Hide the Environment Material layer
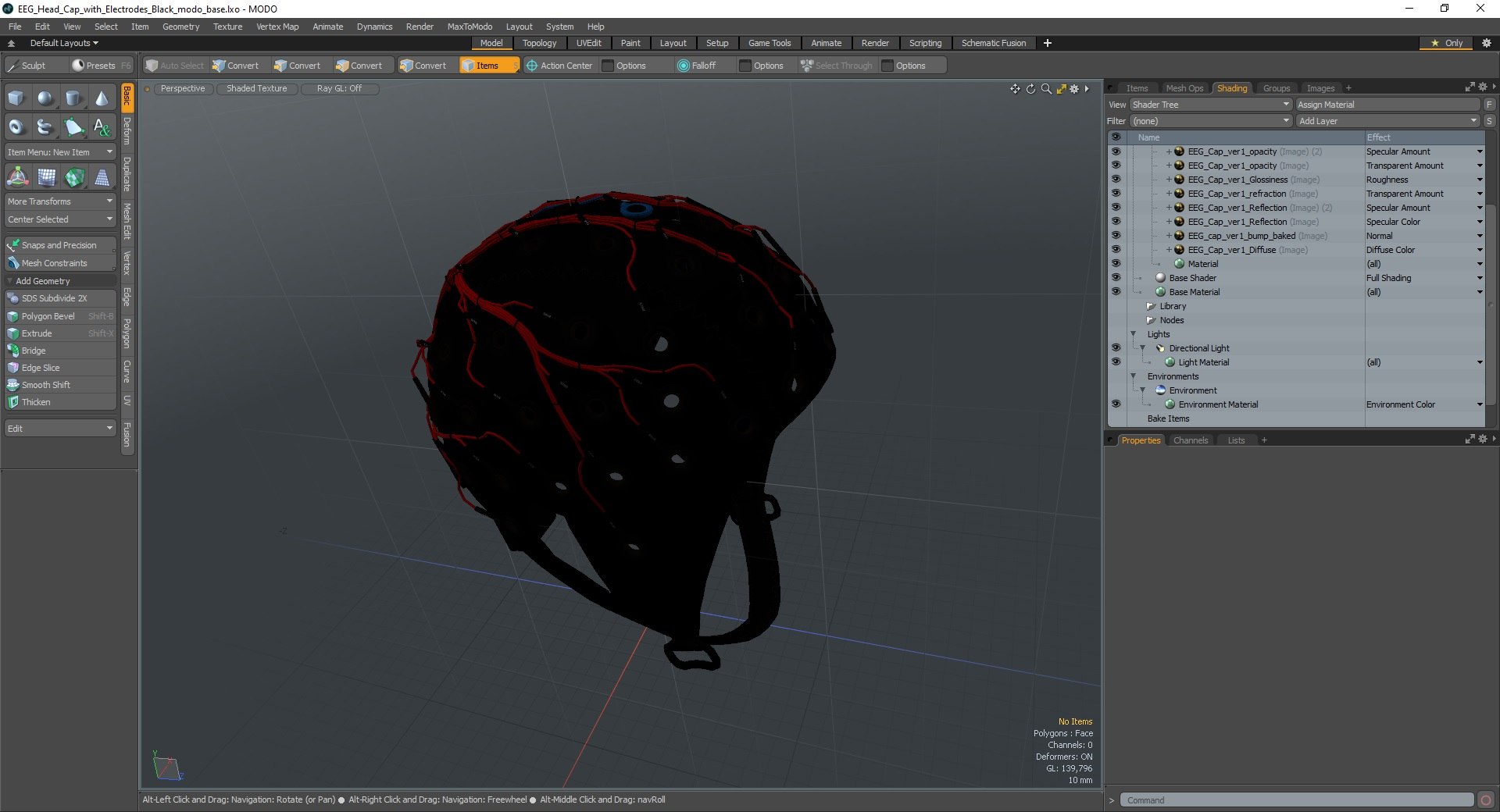Image resolution: width=1500 pixels, height=812 pixels. (x=1116, y=404)
